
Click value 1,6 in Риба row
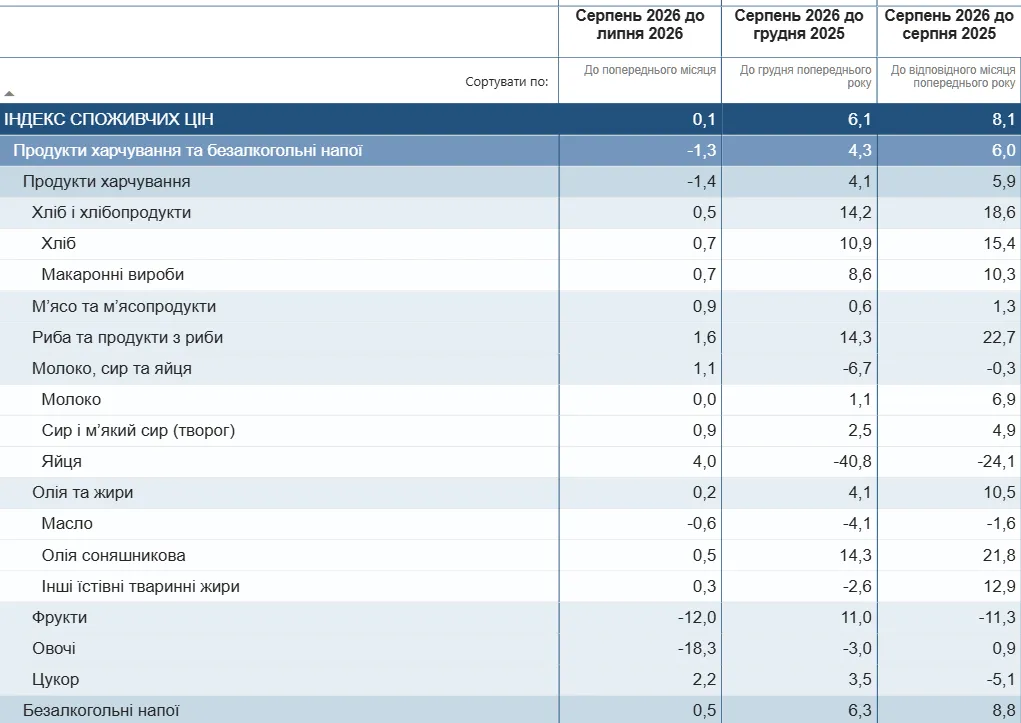click(704, 337)
